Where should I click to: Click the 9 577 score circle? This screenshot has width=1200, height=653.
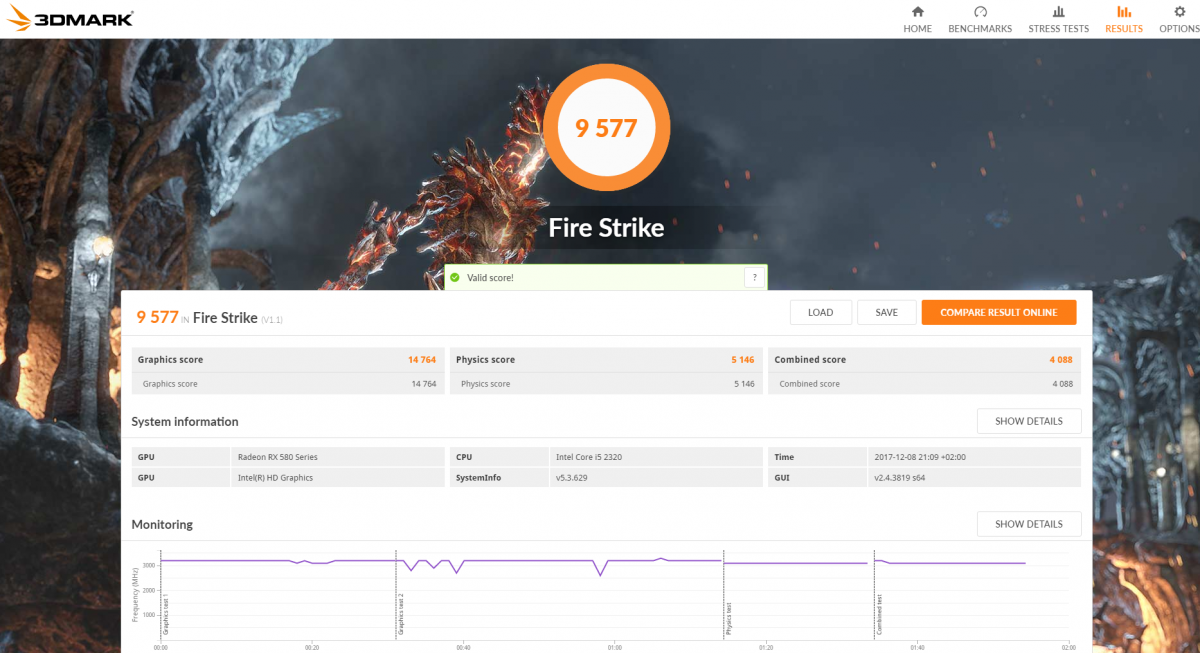(x=606, y=127)
